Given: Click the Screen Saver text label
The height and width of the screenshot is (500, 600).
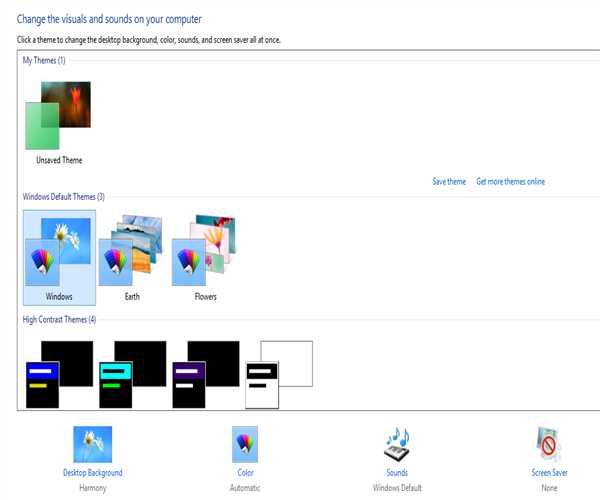Looking at the screenshot, I should click(x=550, y=473).
